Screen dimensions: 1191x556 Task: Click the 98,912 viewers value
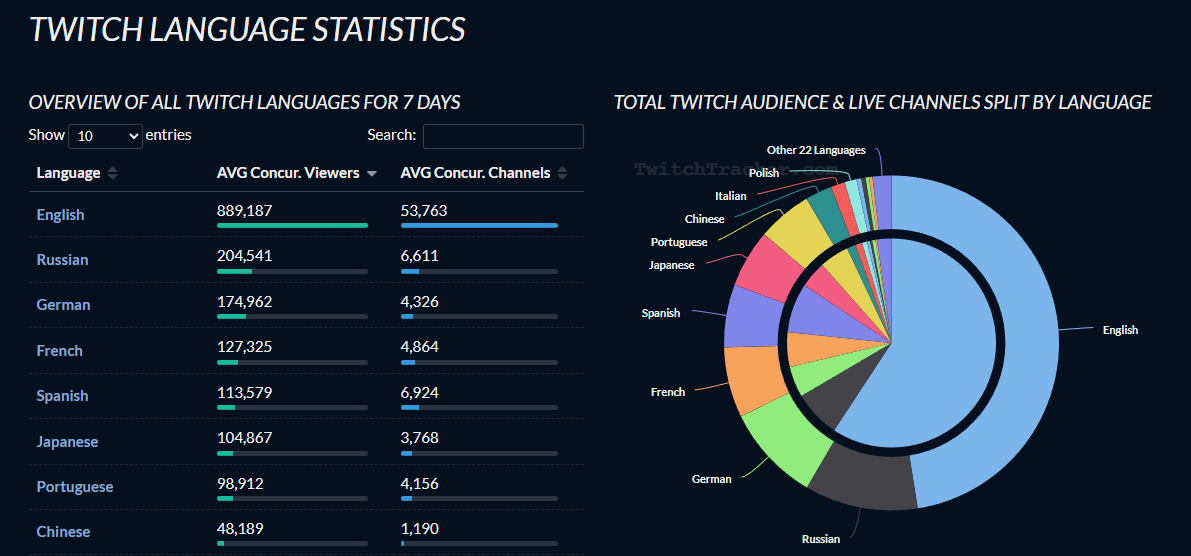pos(240,484)
